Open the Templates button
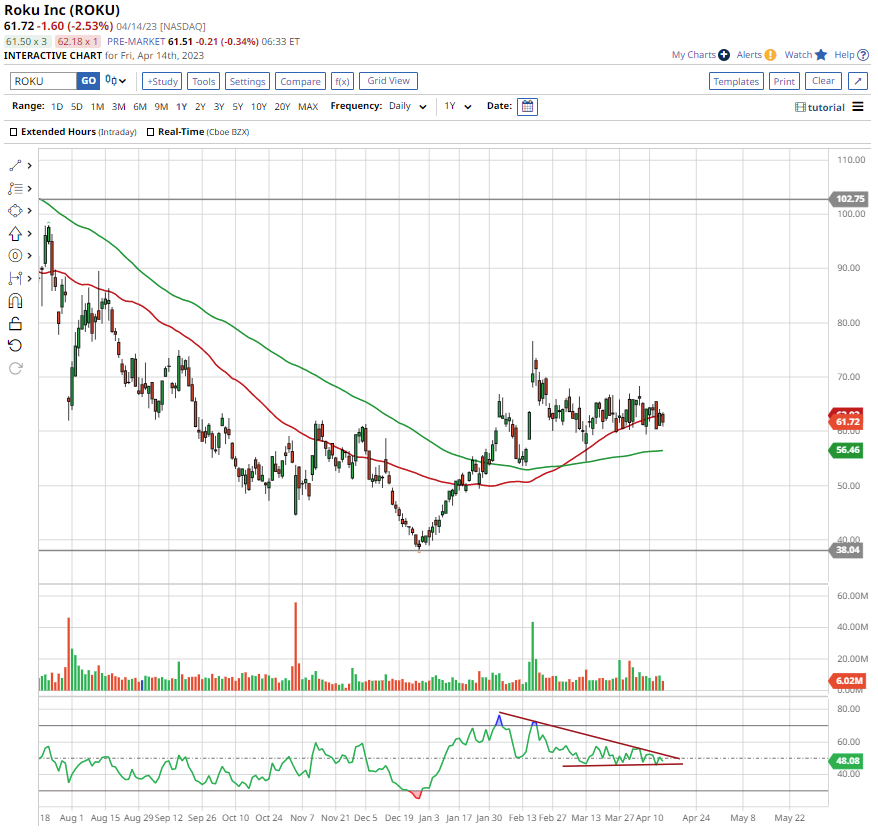 [736, 81]
